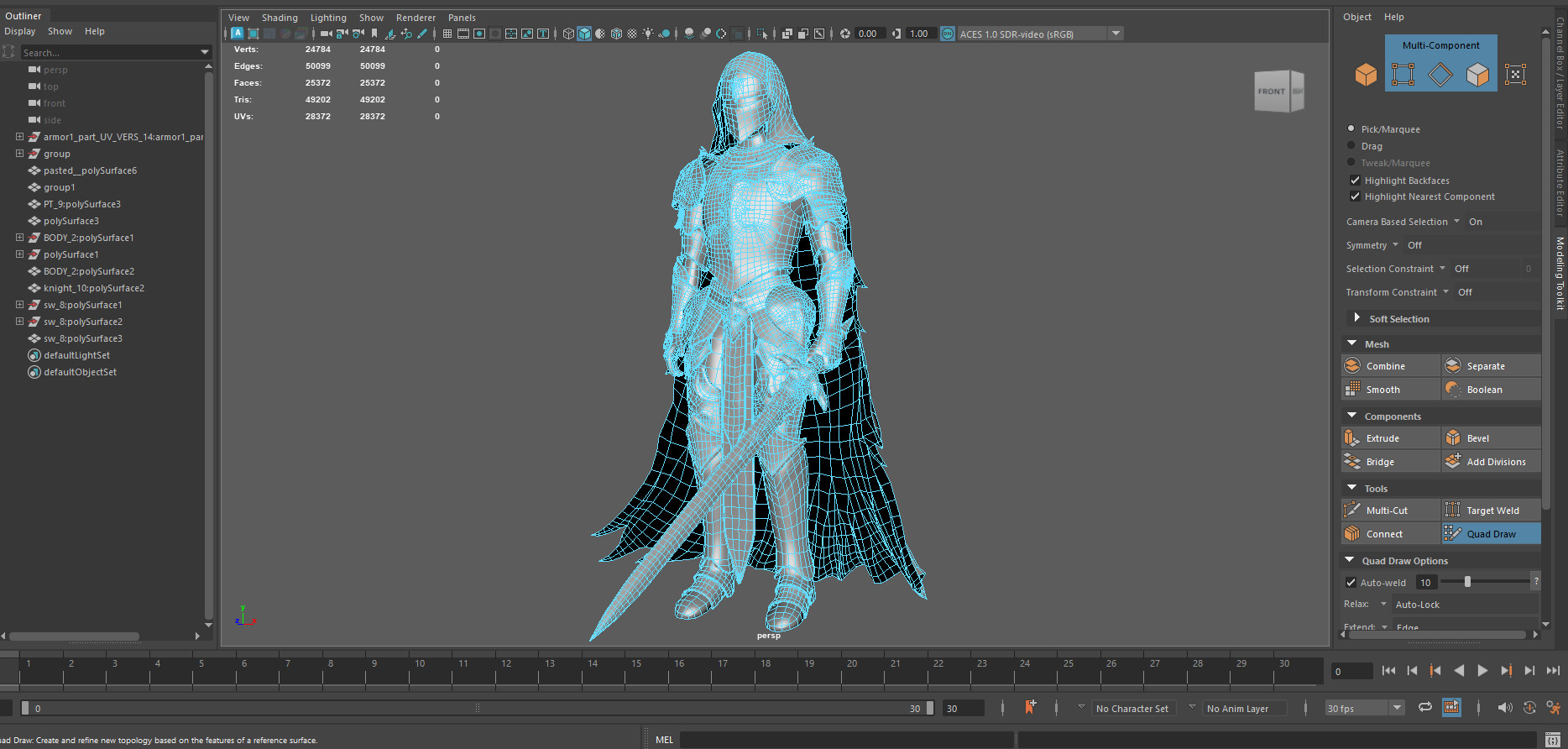Activate the Multi-Cut tool
Screen dimensions: 1568x749
point(1390,511)
